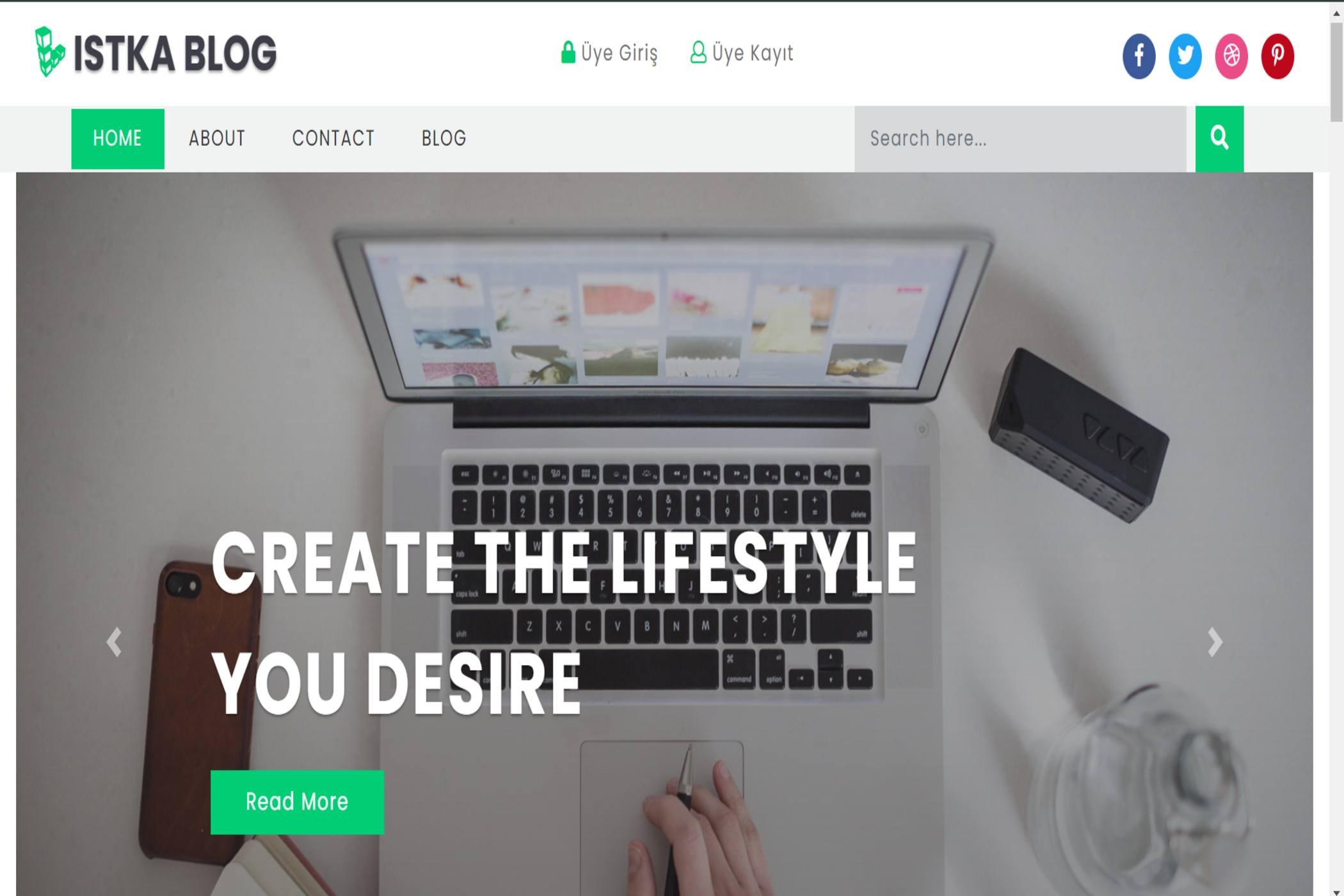Screen dimensions: 1344x896
Task: Advance to next slide with right chevron
Action: [1215, 642]
